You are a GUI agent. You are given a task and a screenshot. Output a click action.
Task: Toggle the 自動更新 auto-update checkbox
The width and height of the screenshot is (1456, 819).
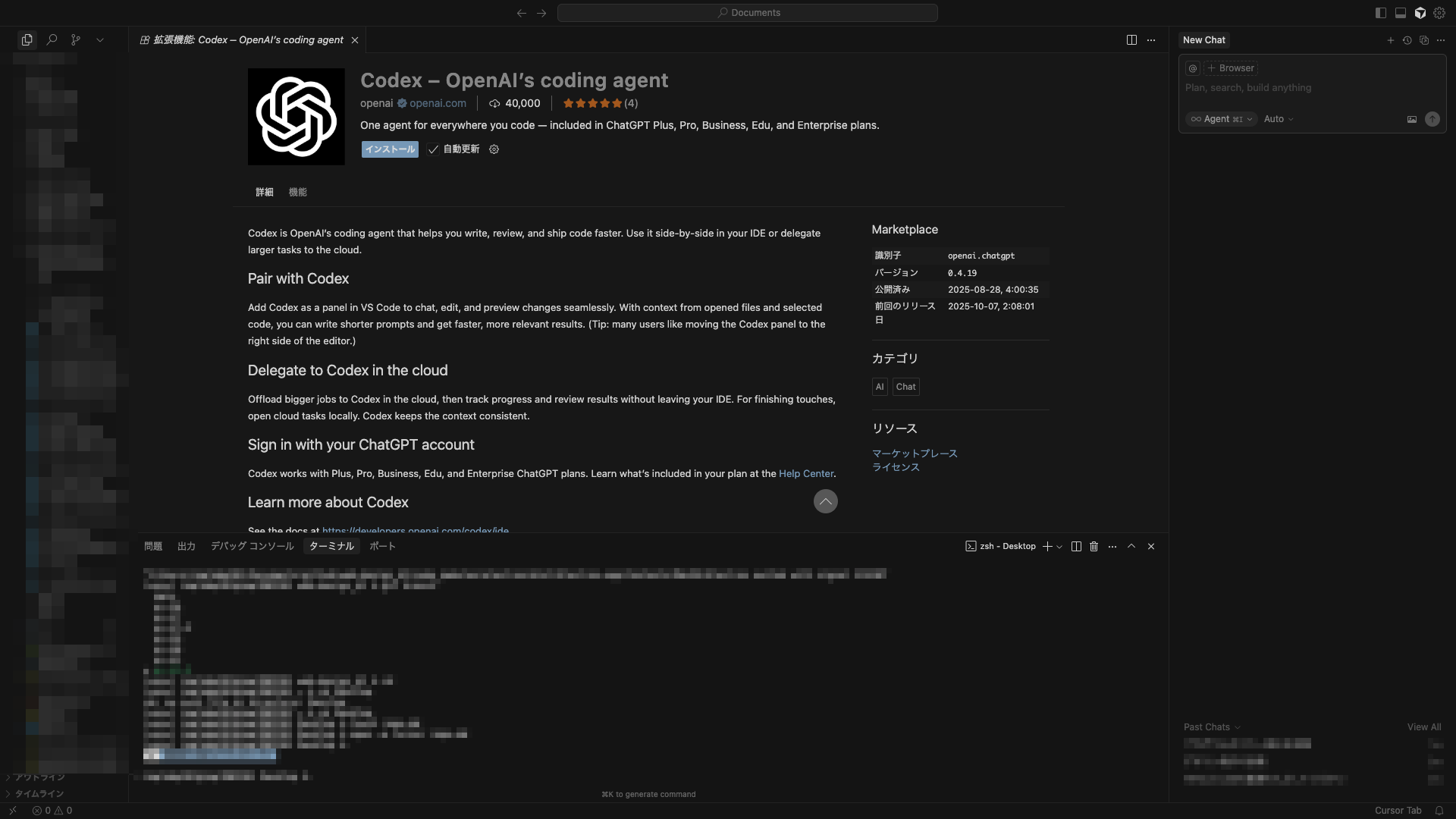pyautogui.click(x=433, y=149)
